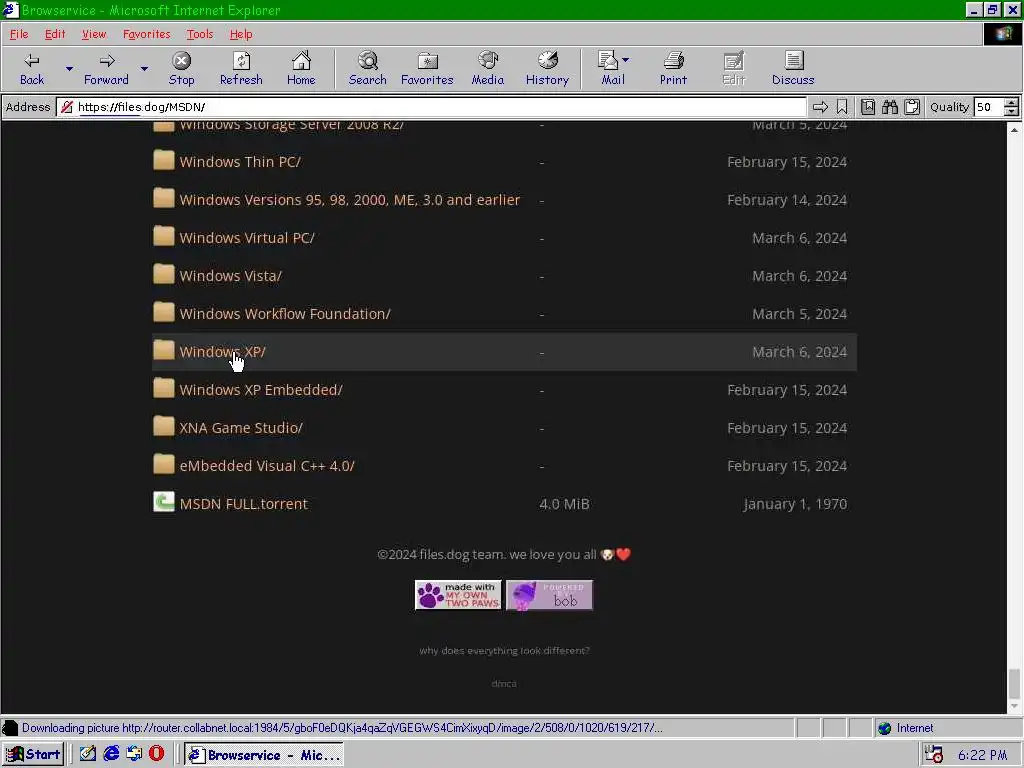Click the clipboard icon in address toolbar
The image size is (1024, 768).
click(912, 107)
